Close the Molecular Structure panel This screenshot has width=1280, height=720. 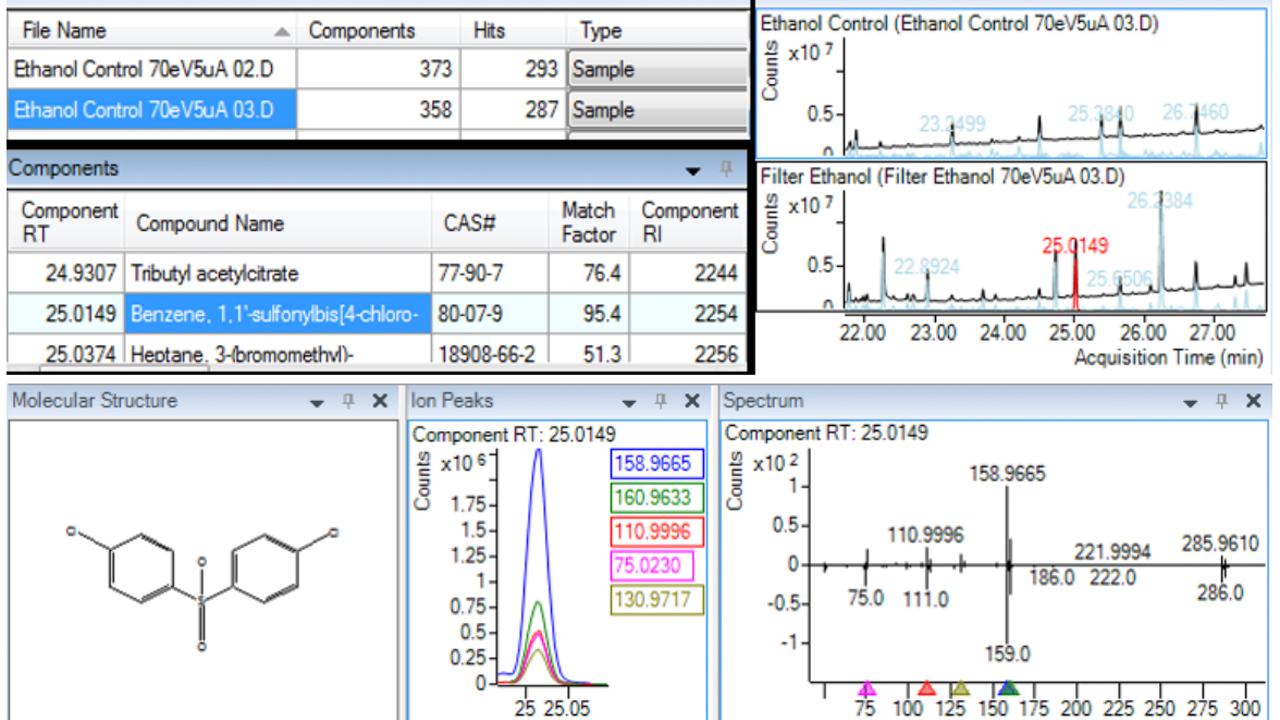pos(379,400)
